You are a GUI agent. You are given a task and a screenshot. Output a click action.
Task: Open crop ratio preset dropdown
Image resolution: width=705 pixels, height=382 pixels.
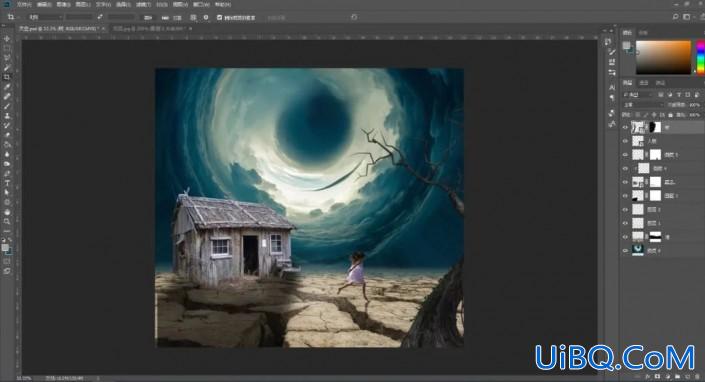click(45, 17)
